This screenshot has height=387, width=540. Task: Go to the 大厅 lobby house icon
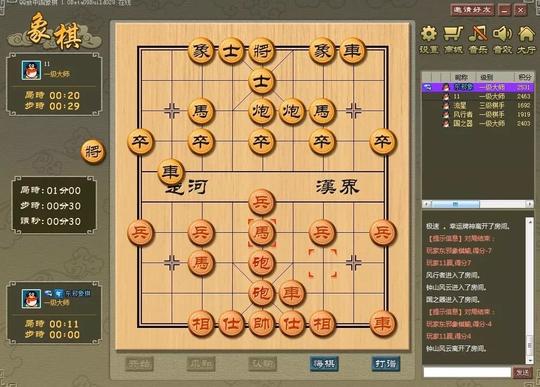click(x=526, y=40)
